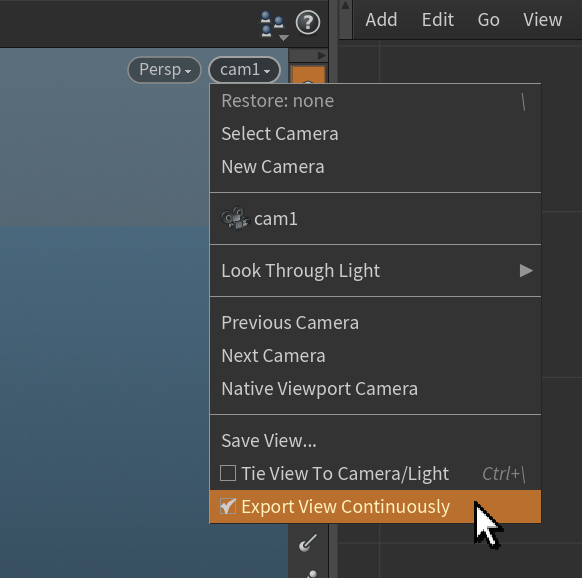Image resolution: width=582 pixels, height=578 pixels.
Task: Click the orange toolbar icon below cam1
Action: click(x=308, y=75)
